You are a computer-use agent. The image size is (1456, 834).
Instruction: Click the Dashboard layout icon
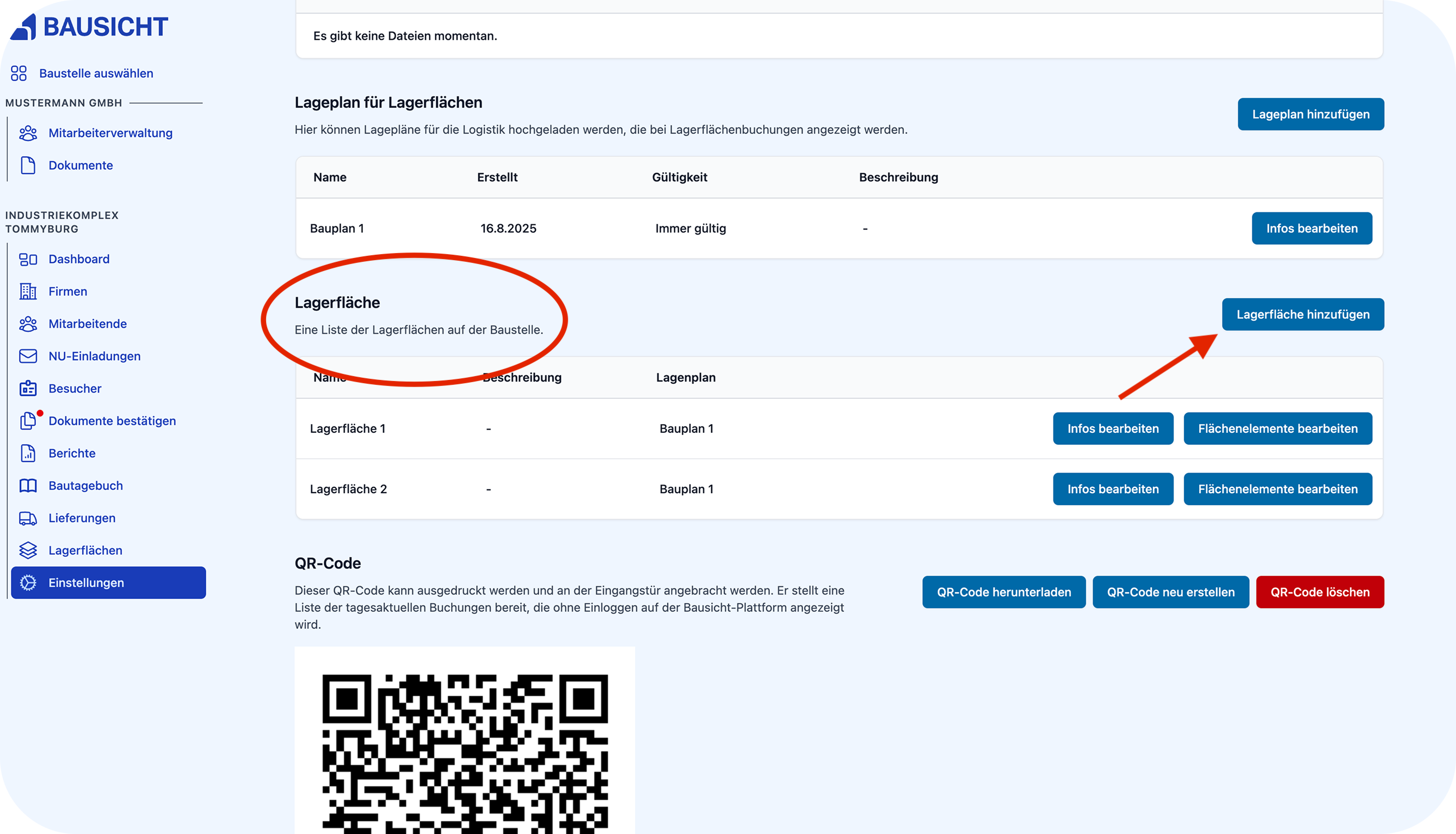tap(28, 259)
